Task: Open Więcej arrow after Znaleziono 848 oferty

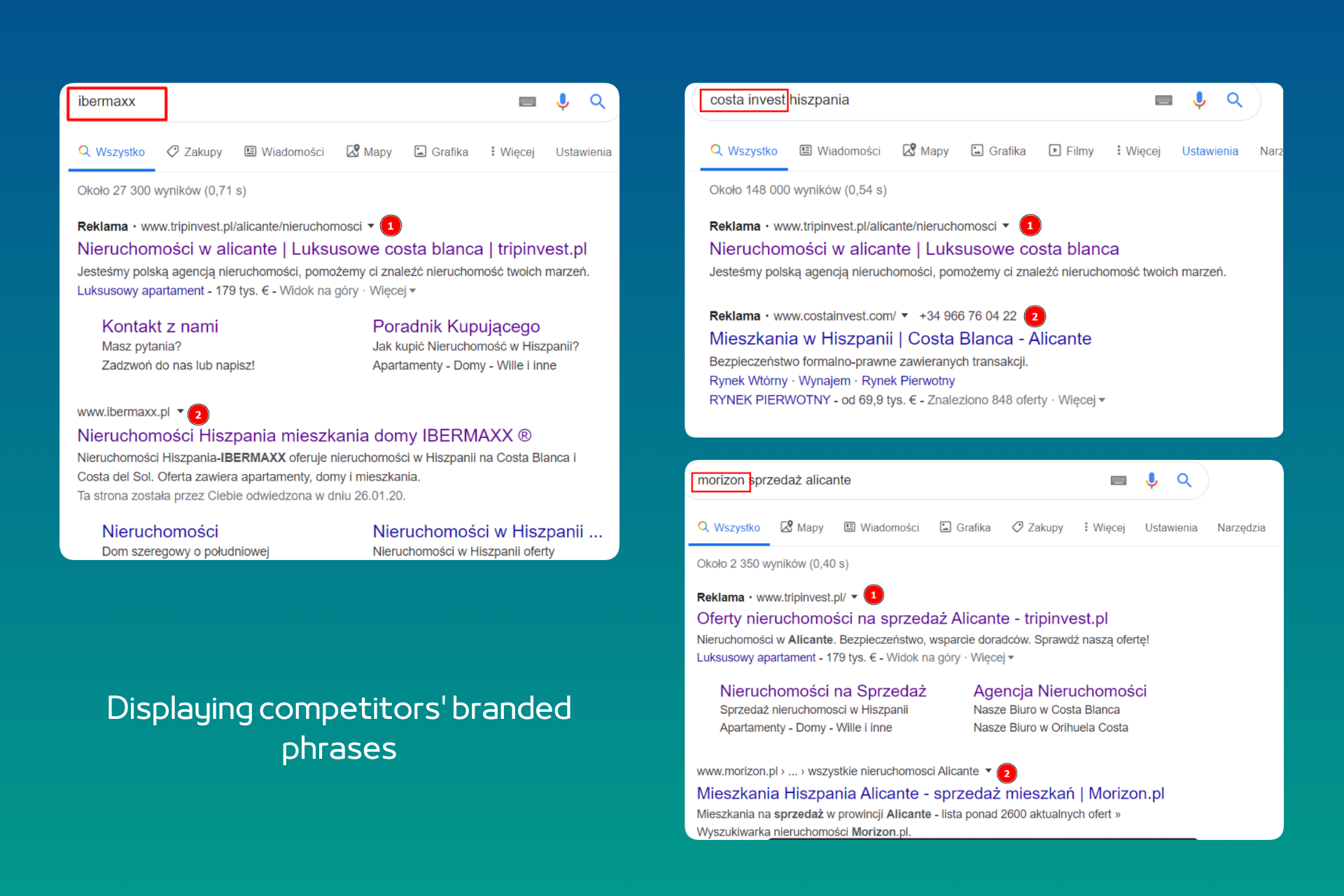Action: [x=1102, y=400]
